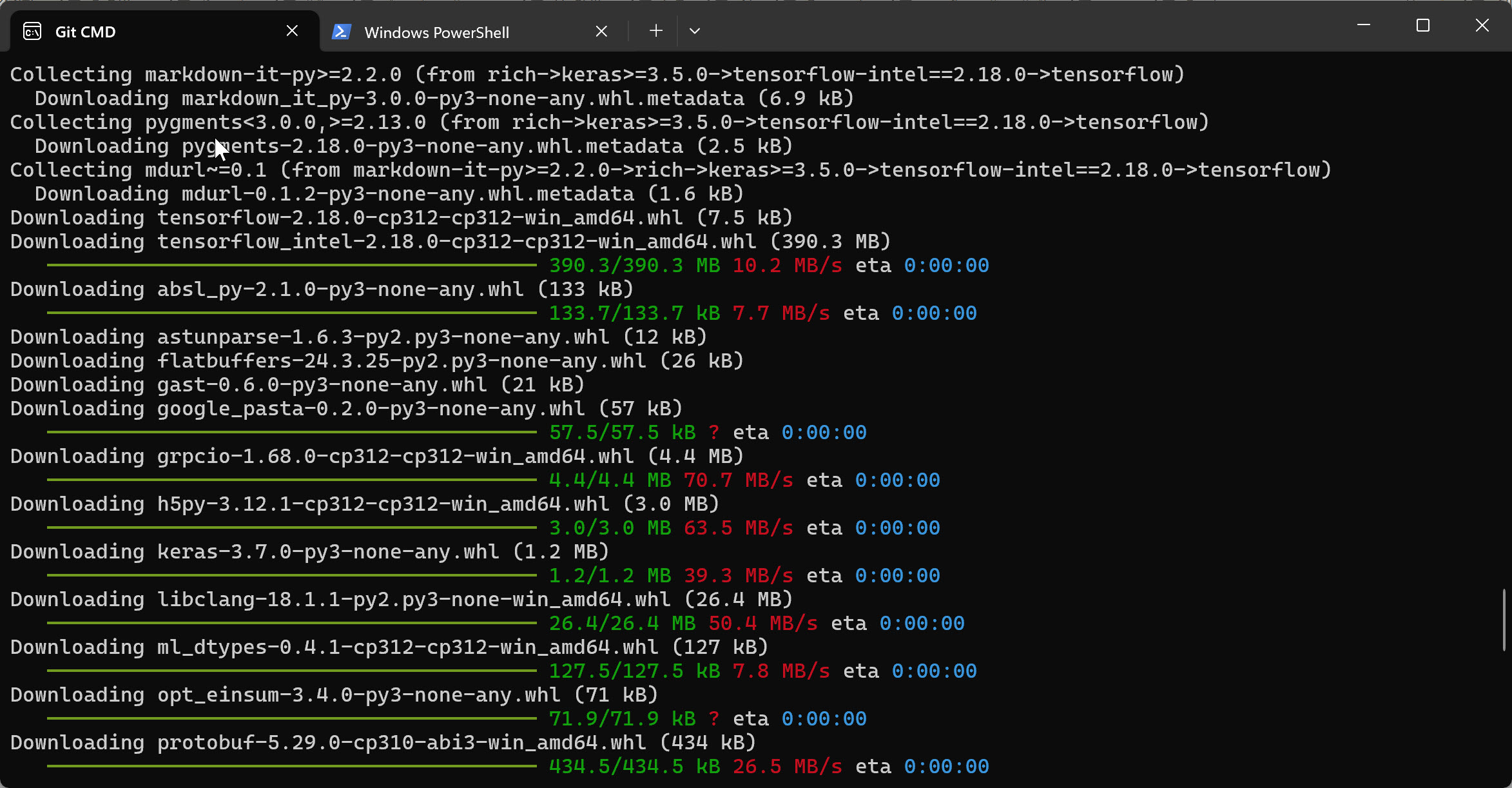
Task: Click the '133.7/133.7 kB' progress text
Action: pos(635,313)
